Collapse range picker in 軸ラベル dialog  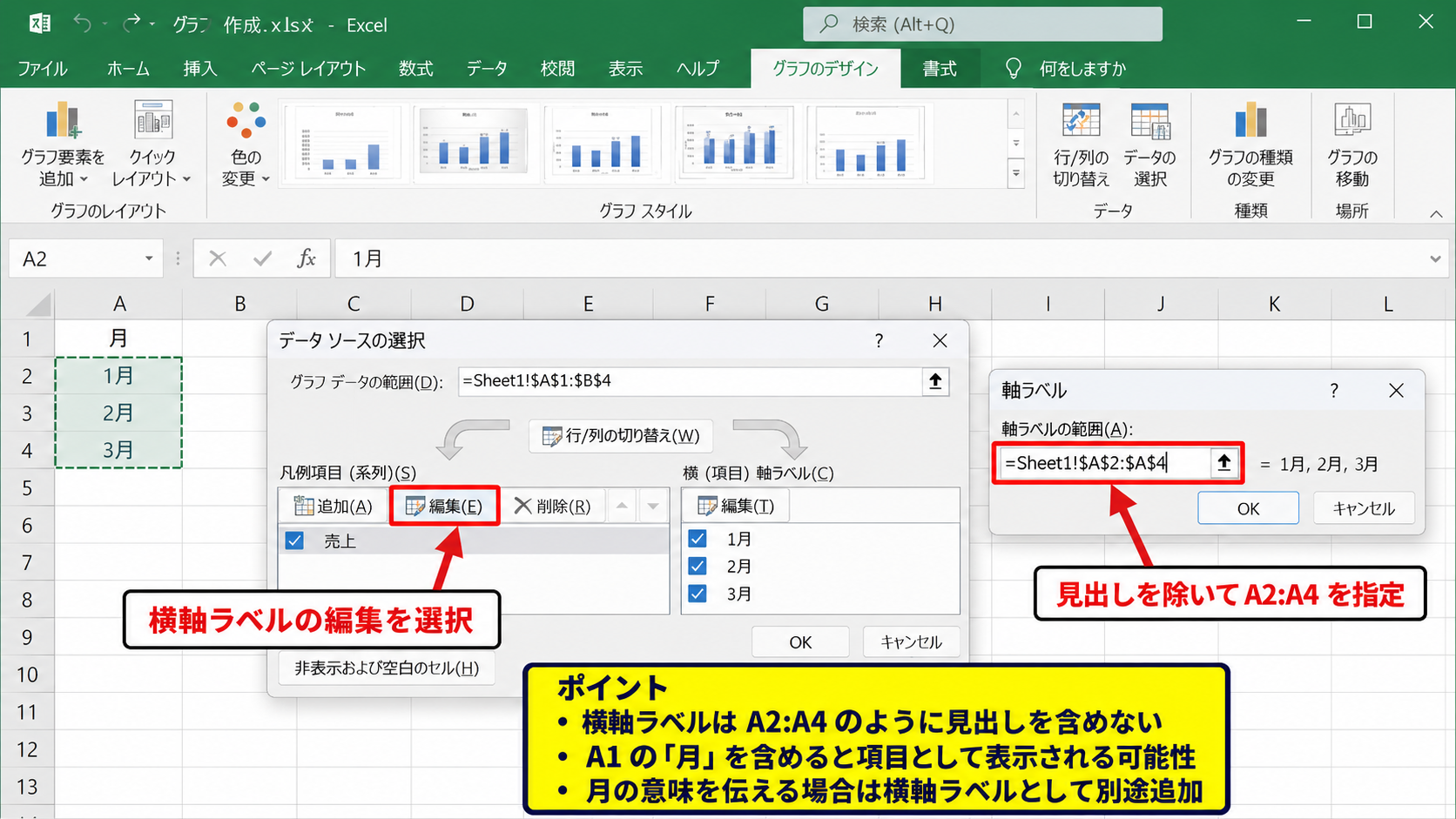coord(1223,463)
